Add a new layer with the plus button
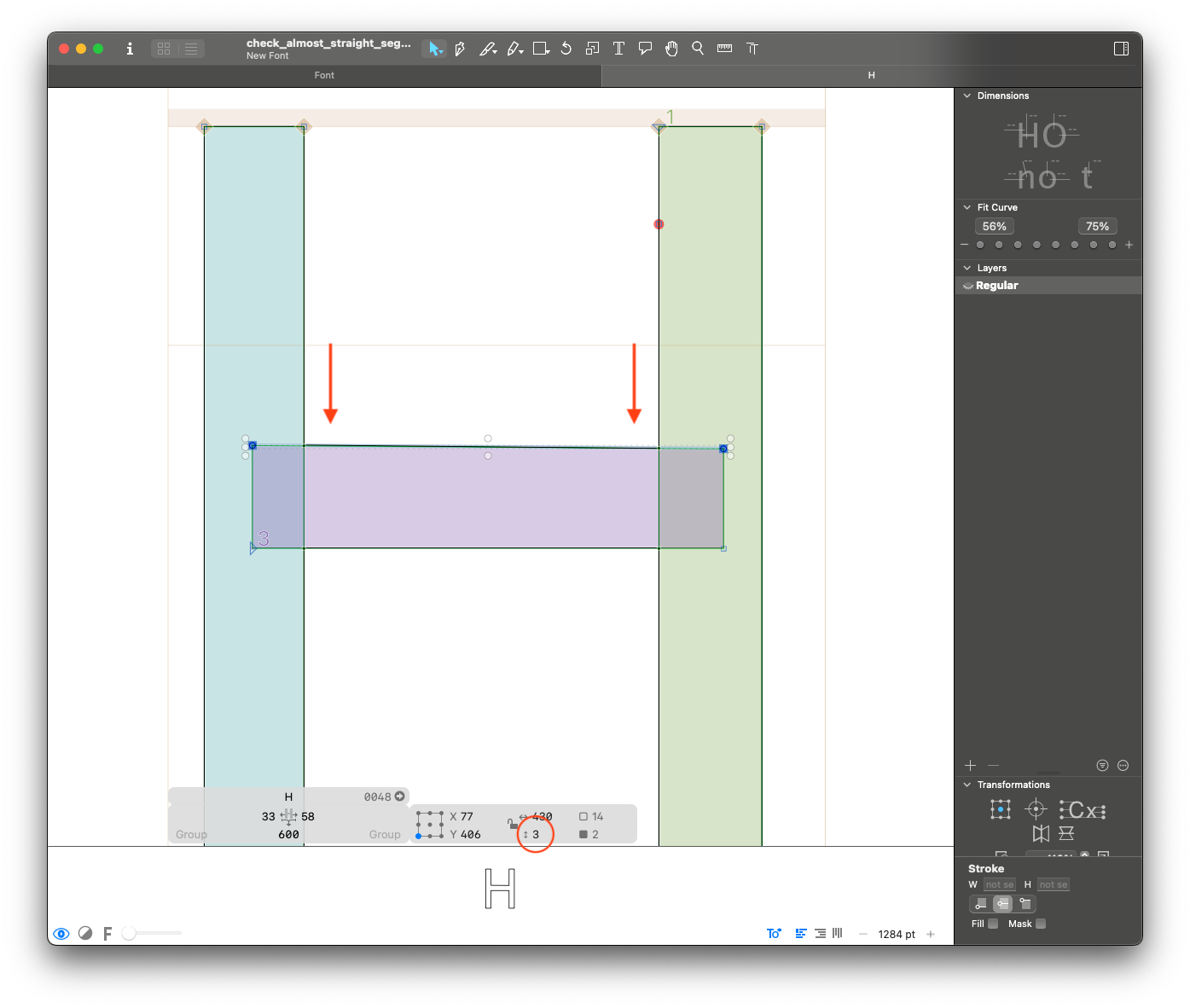 click(970, 765)
